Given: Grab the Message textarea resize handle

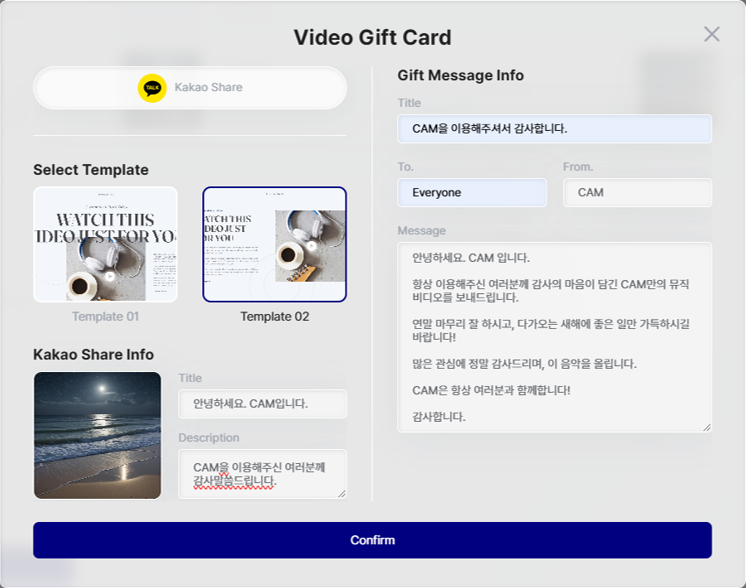Looking at the screenshot, I should (x=706, y=427).
